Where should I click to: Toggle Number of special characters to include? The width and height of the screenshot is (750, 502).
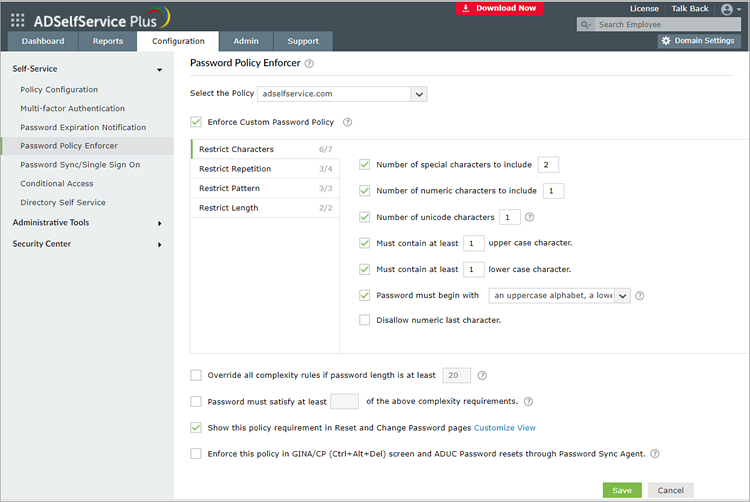tap(364, 164)
